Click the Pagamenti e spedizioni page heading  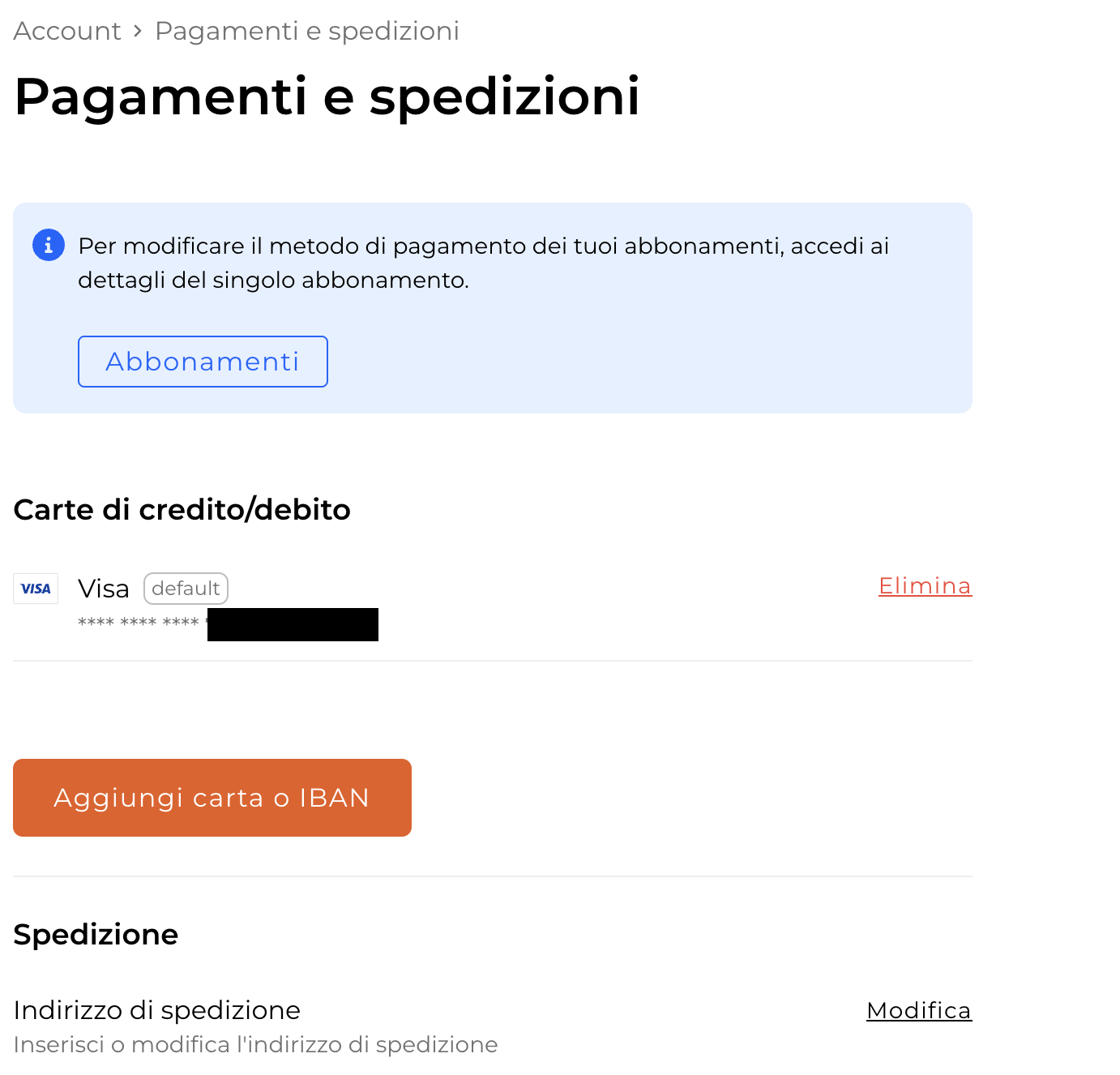pyautogui.click(x=327, y=96)
